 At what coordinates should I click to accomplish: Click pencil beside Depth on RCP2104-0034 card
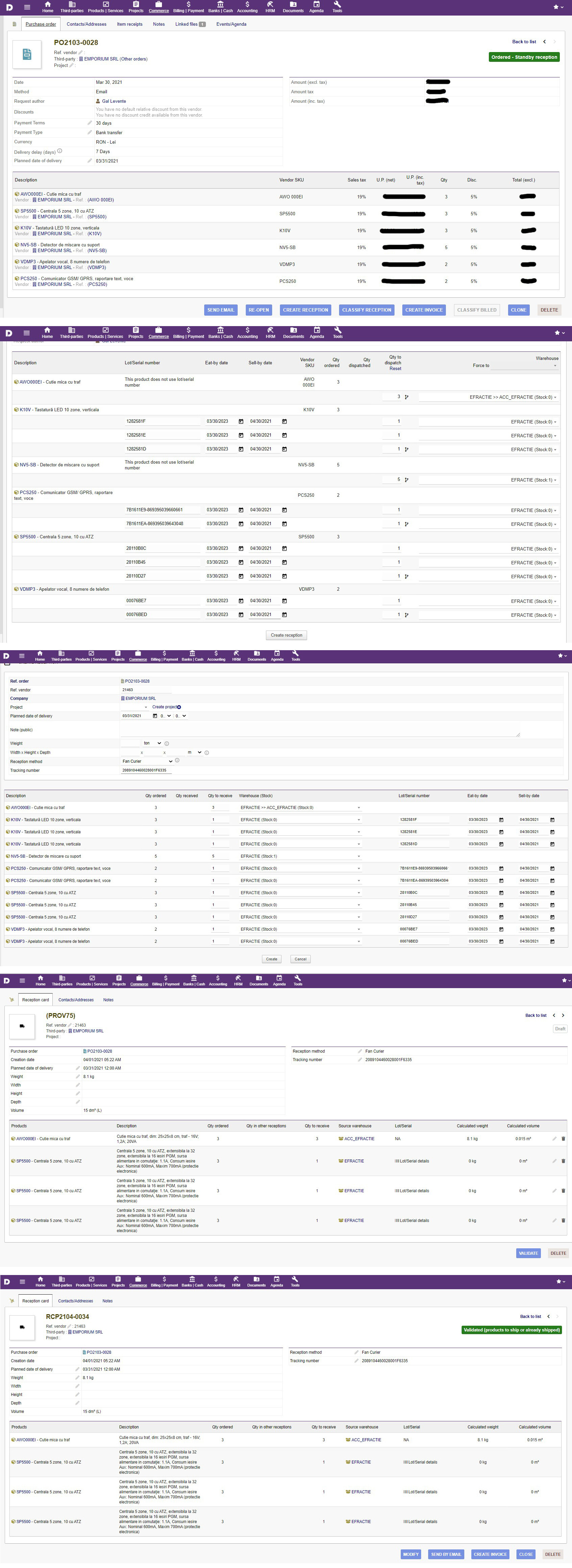pyautogui.click(x=77, y=1403)
